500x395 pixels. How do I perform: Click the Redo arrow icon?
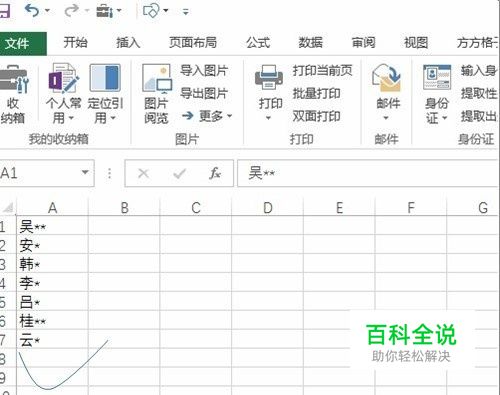(x=71, y=11)
